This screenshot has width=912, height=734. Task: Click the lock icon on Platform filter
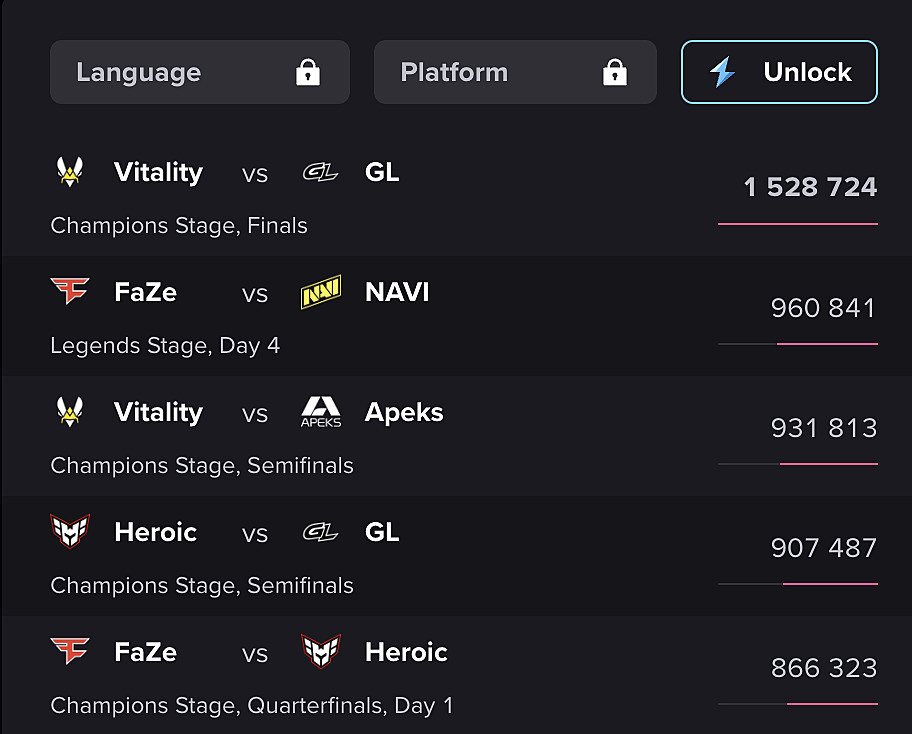615,72
